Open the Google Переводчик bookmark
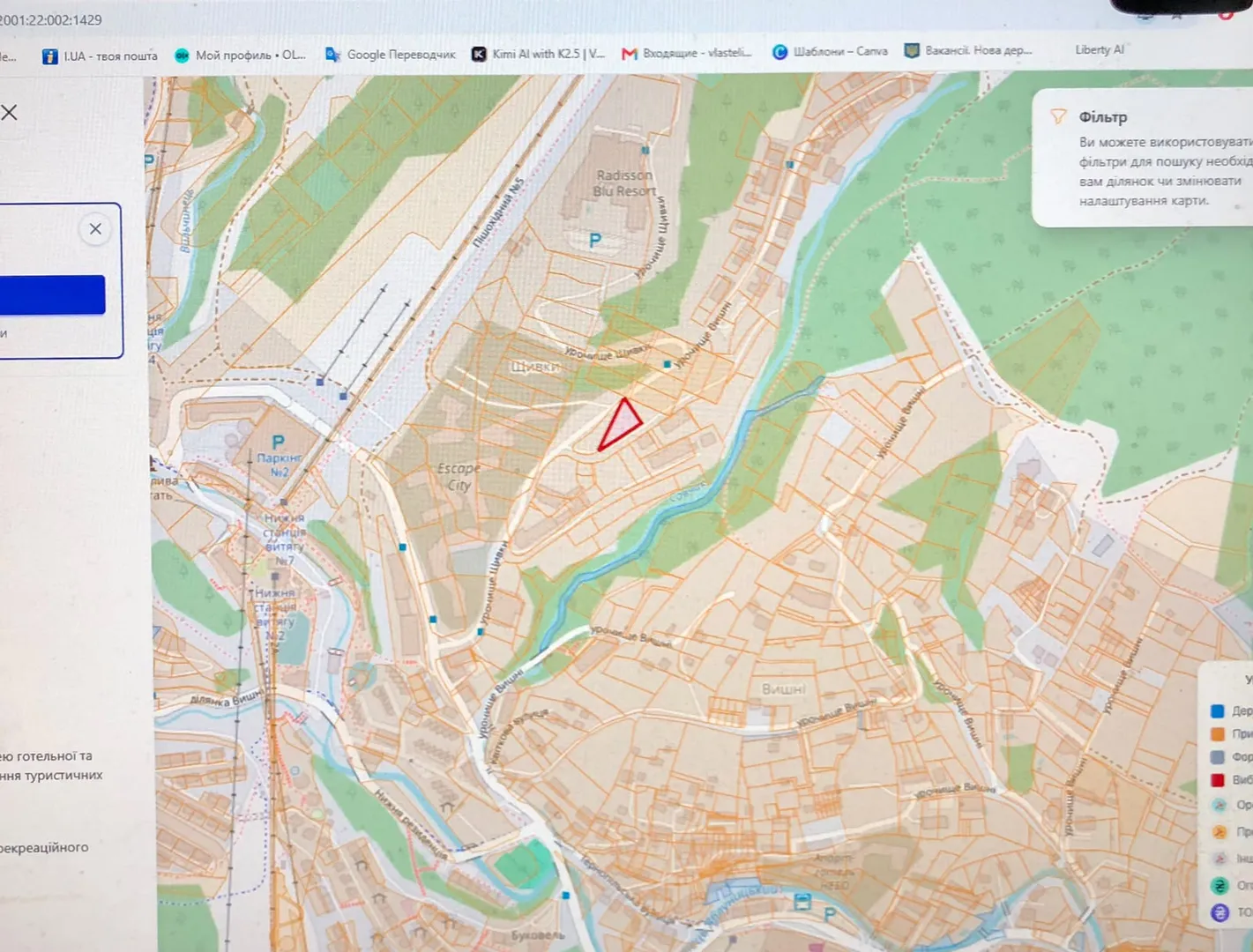The width and height of the screenshot is (1253, 952). (390, 55)
